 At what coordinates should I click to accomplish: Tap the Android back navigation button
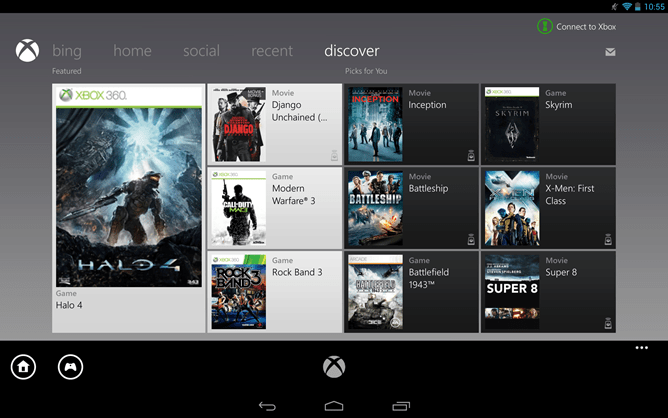(268, 406)
